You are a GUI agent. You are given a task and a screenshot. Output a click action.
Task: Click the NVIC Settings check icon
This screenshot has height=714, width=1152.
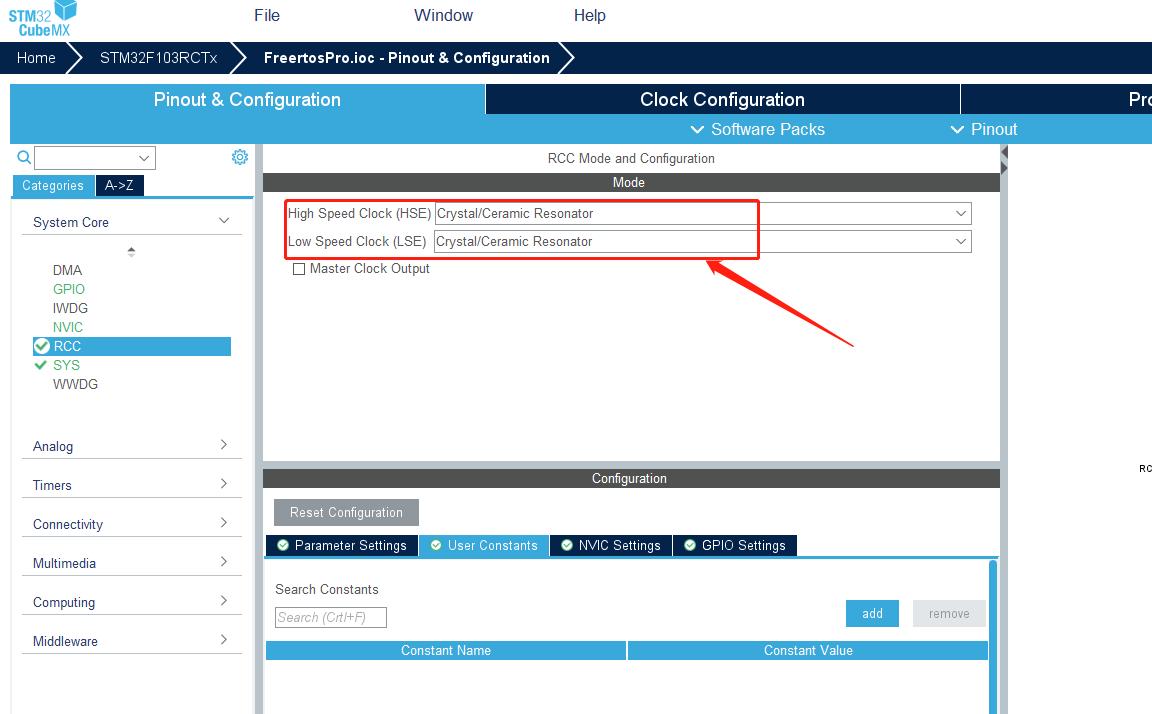pyautogui.click(x=566, y=545)
